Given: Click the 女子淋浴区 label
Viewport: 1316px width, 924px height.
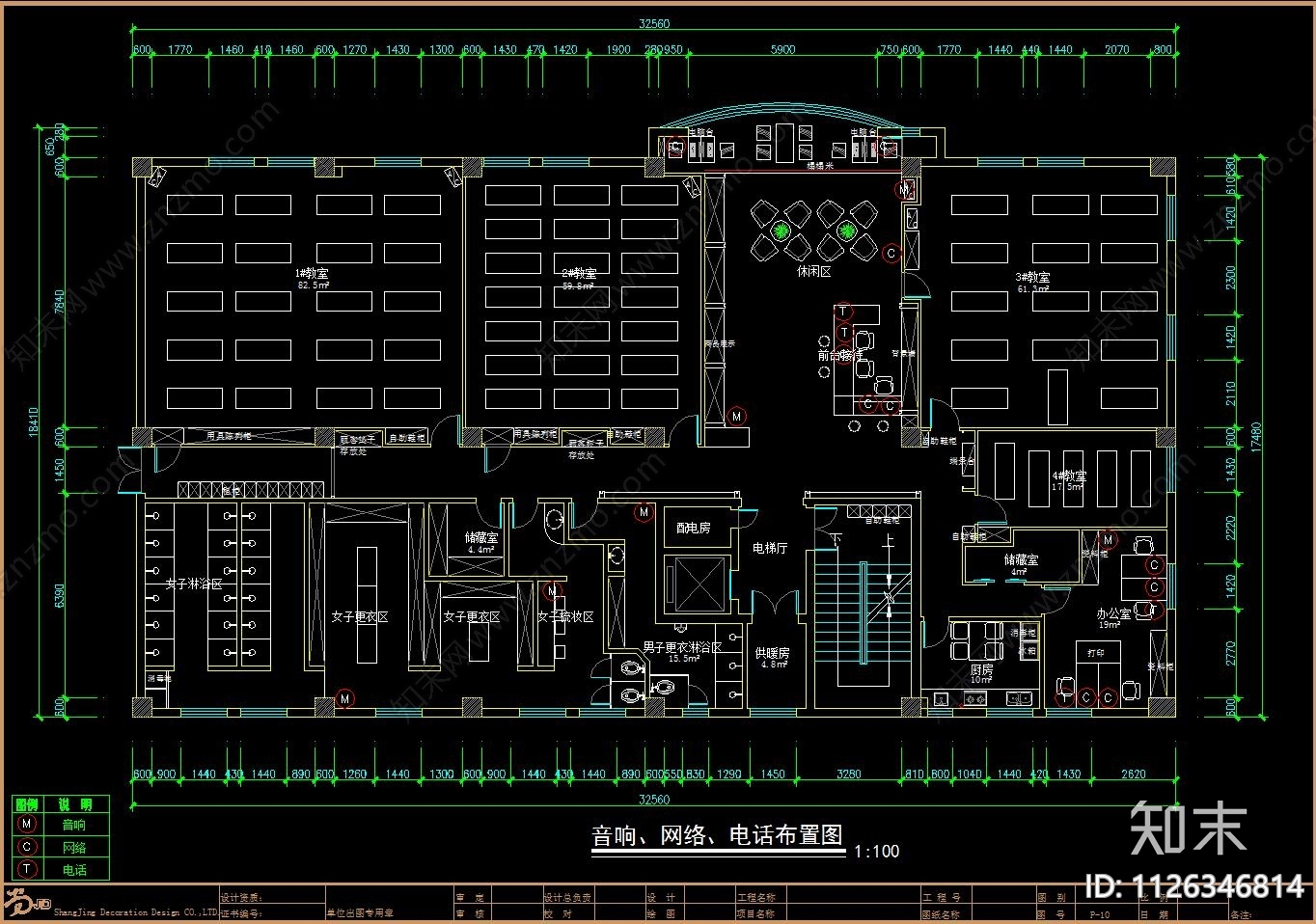Looking at the screenshot, I should (194, 584).
